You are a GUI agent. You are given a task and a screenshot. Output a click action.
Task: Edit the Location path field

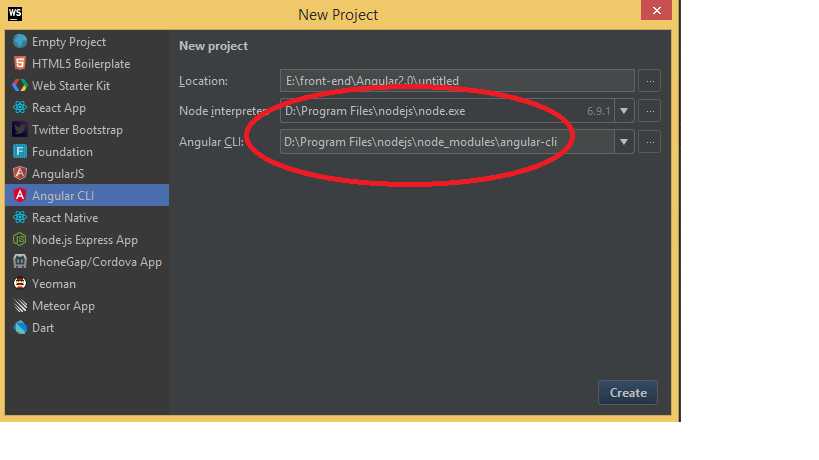[457, 81]
